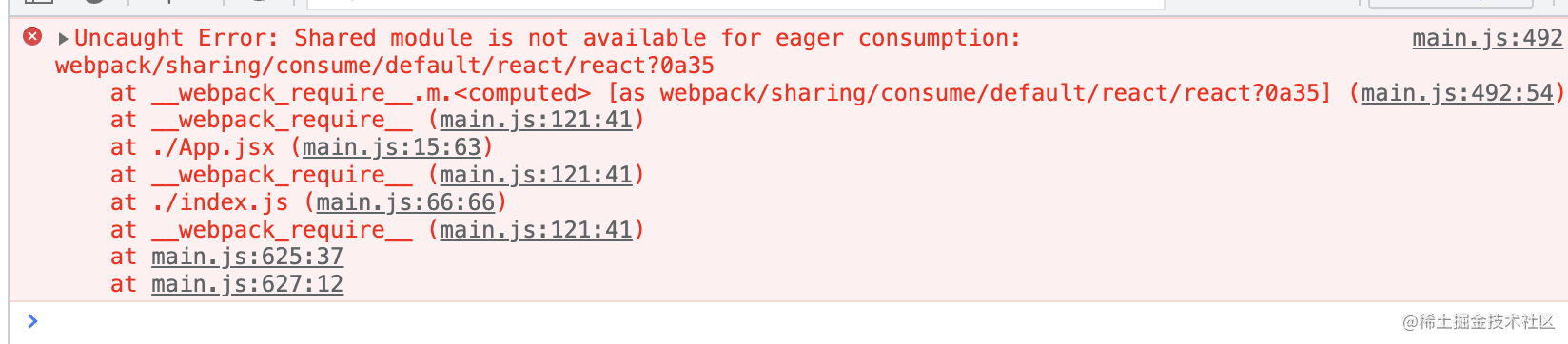Open main.js:121:41 link directly above ./App.jsx frame
The height and width of the screenshot is (344, 1568).
pos(537,120)
